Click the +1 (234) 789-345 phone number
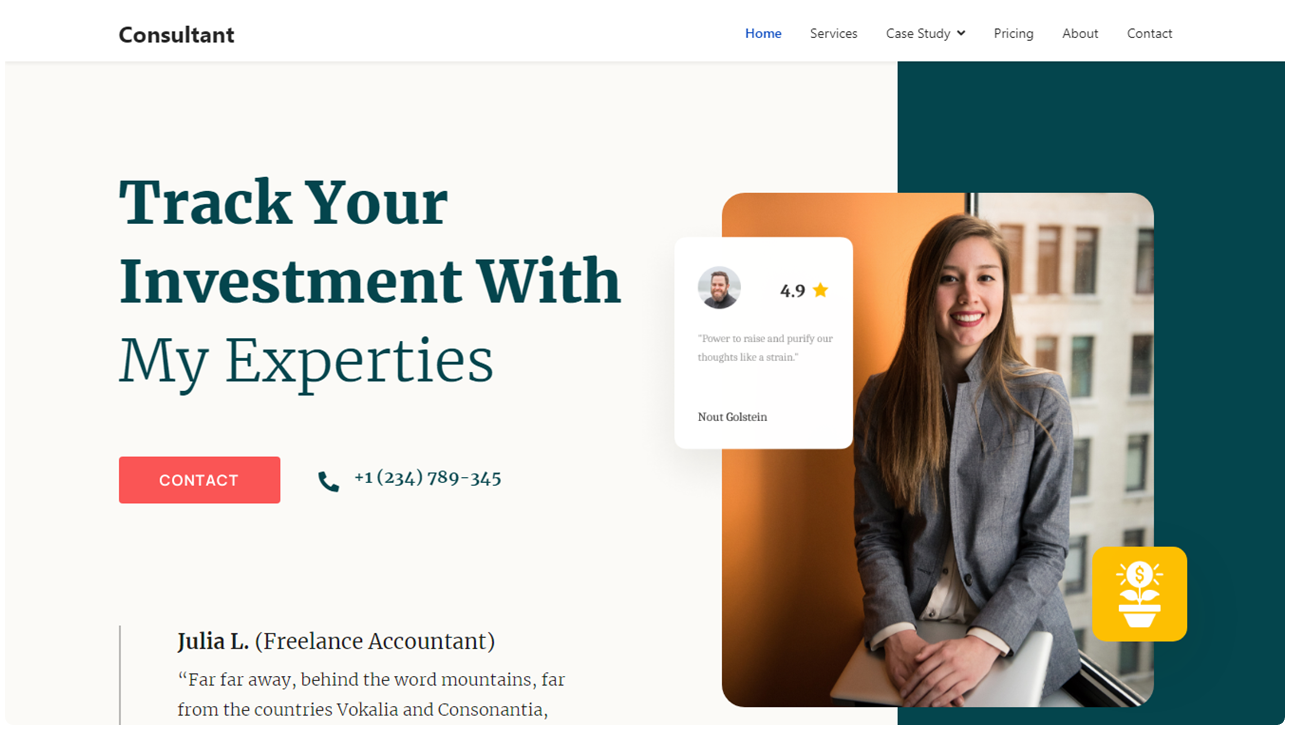The image size is (1290, 730). coord(427,478)
